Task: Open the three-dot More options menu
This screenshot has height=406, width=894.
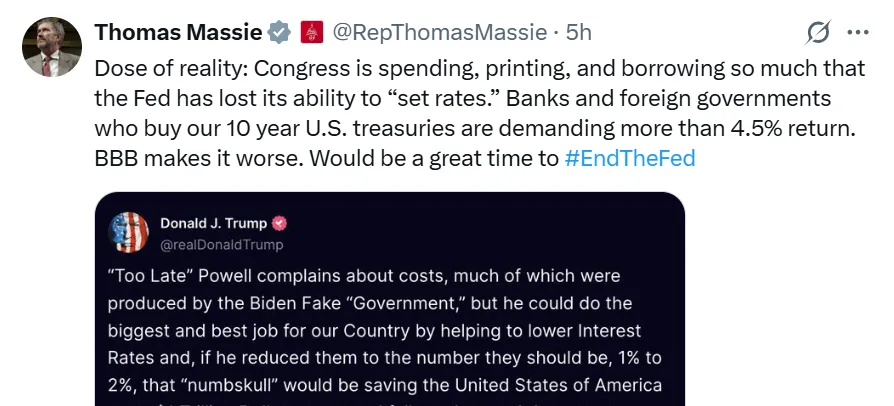Action: click(858, 32)
